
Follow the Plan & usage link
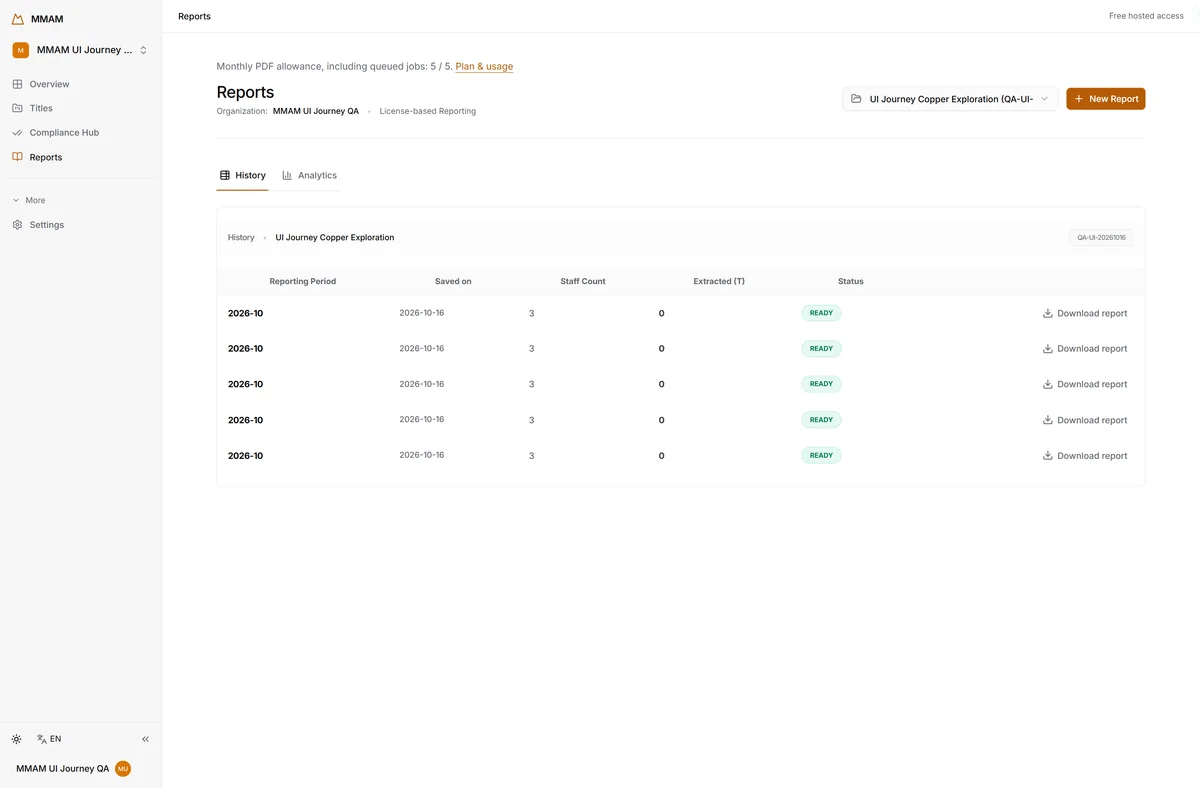click(484, 67)
